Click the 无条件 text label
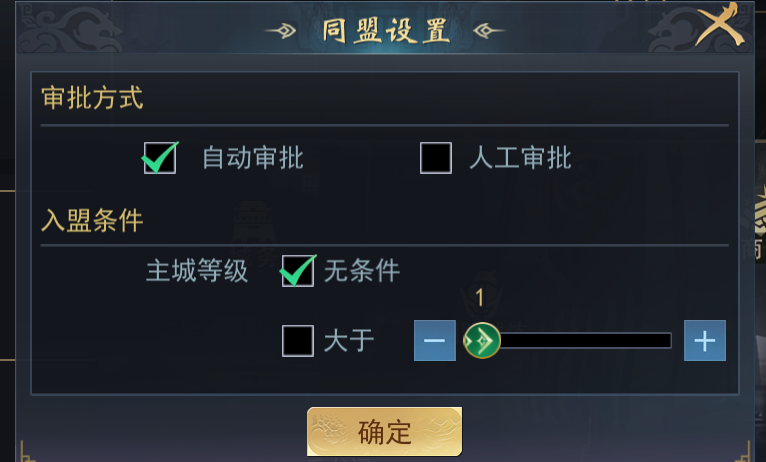Screen dimensions: 766x462 [362, 271]
